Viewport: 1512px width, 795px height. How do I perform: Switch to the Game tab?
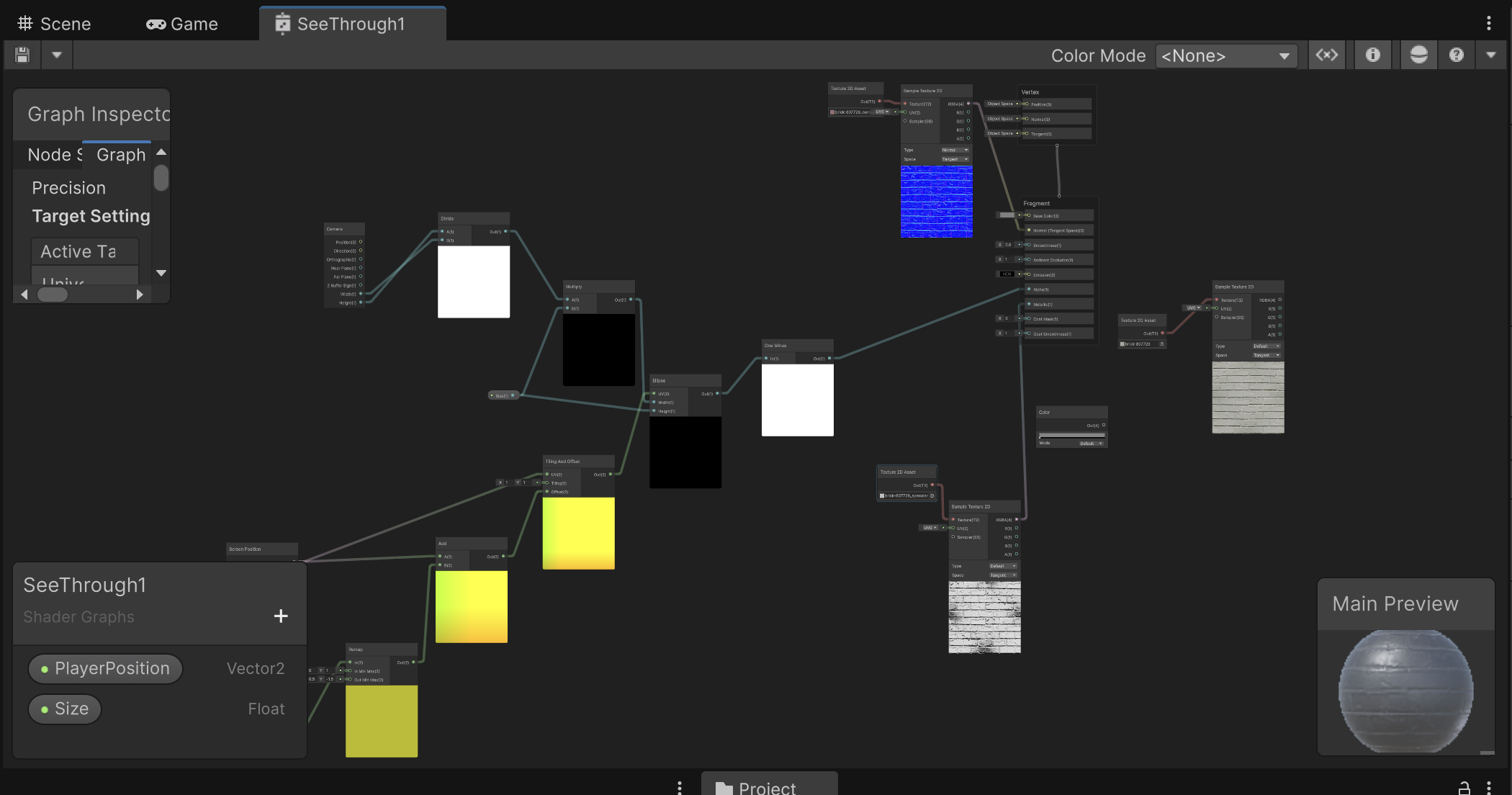pos(182,24)
